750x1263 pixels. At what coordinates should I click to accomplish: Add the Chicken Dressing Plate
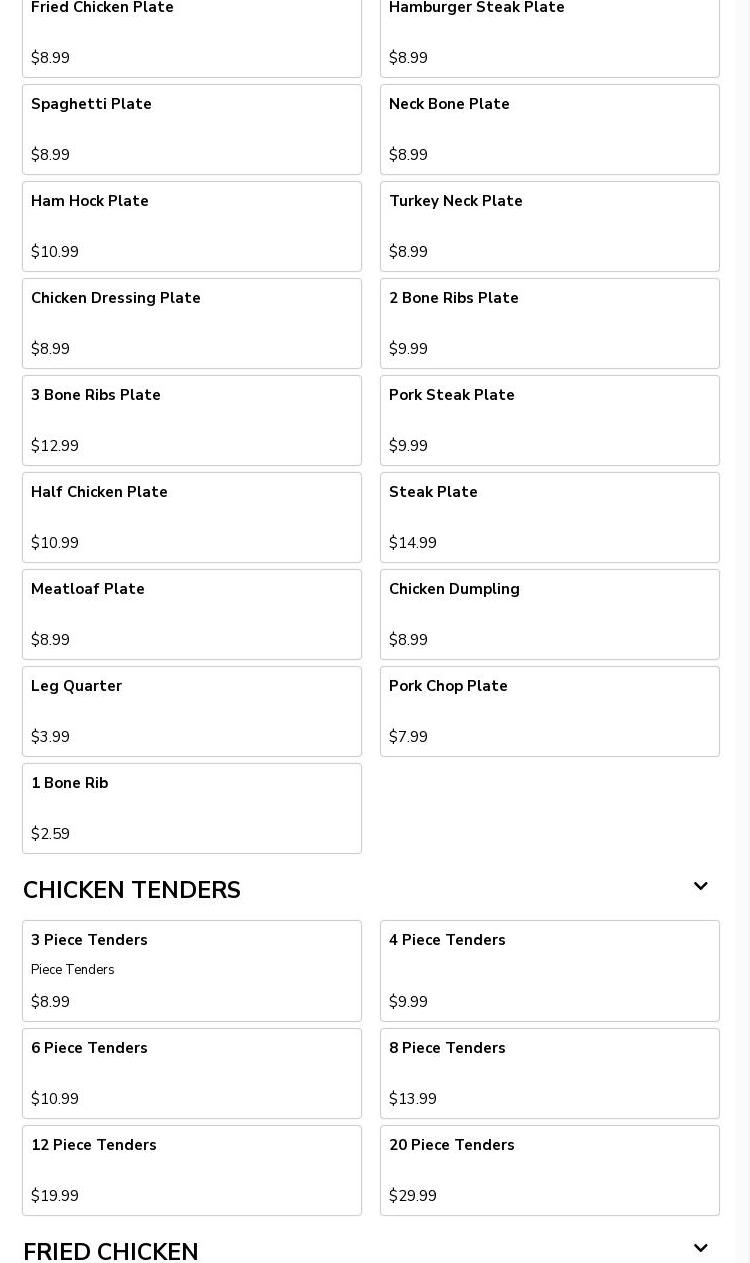click(192, 324)
